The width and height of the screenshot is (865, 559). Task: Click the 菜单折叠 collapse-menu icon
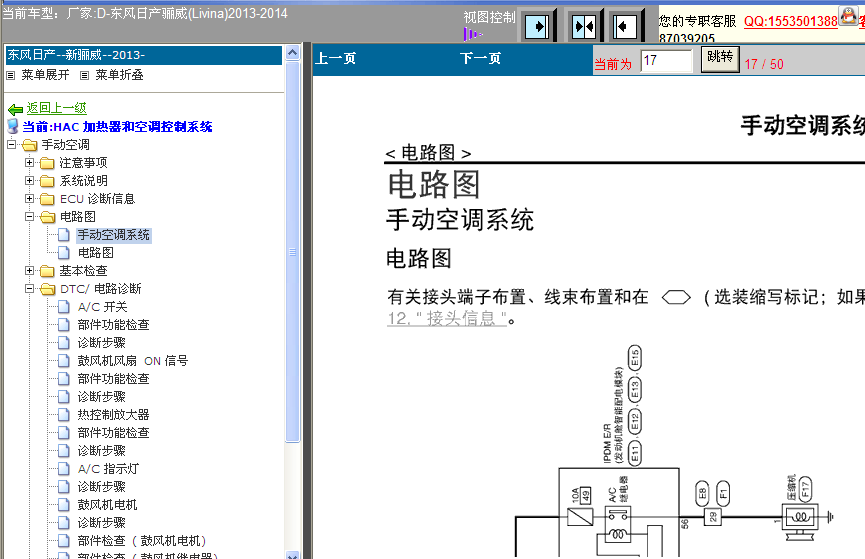coord(84,75)
